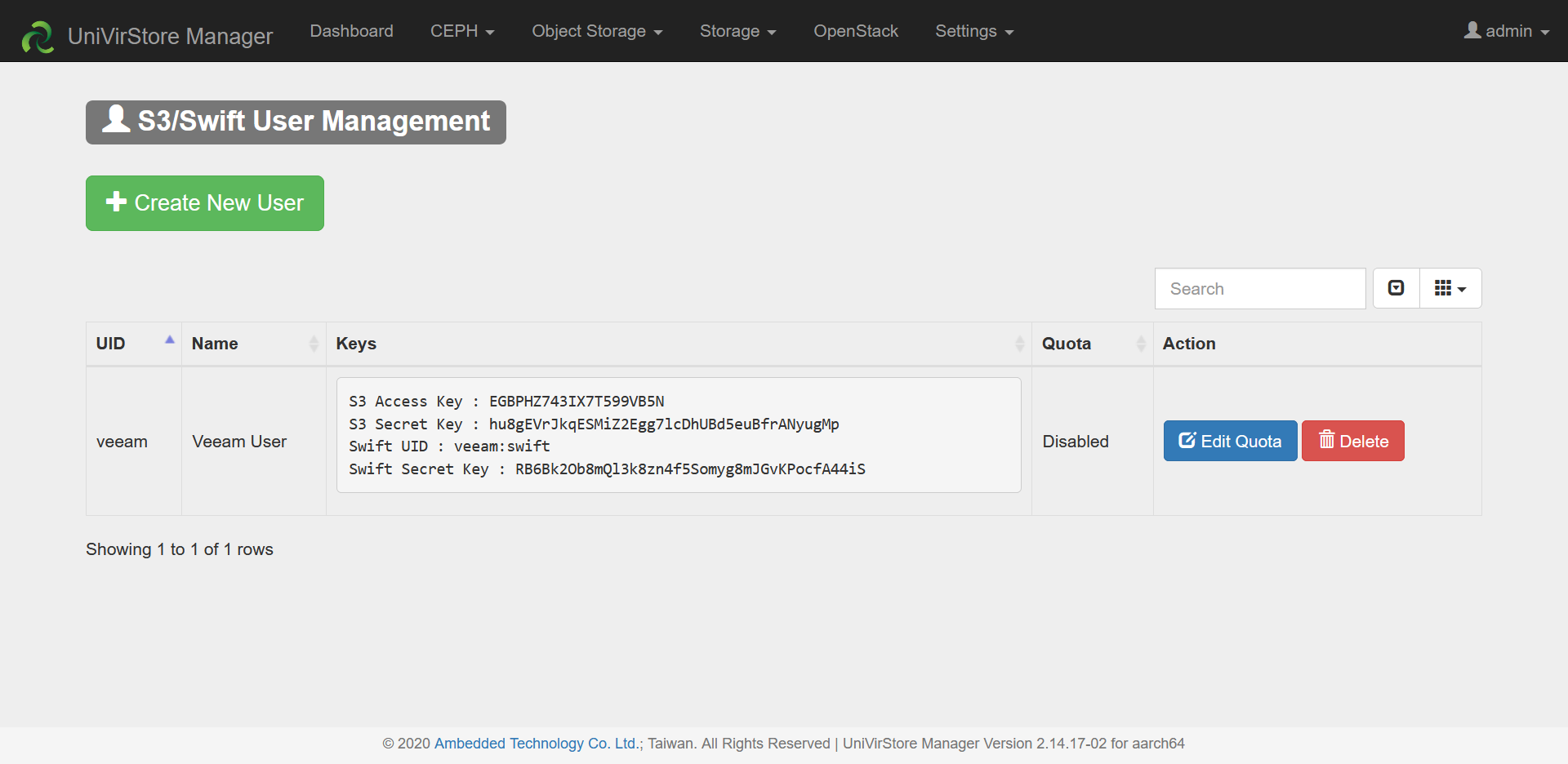Viewport: 1568px width, 764px height.
Task: Expand the Settings dropdown menu
Action: coord(974,31)
